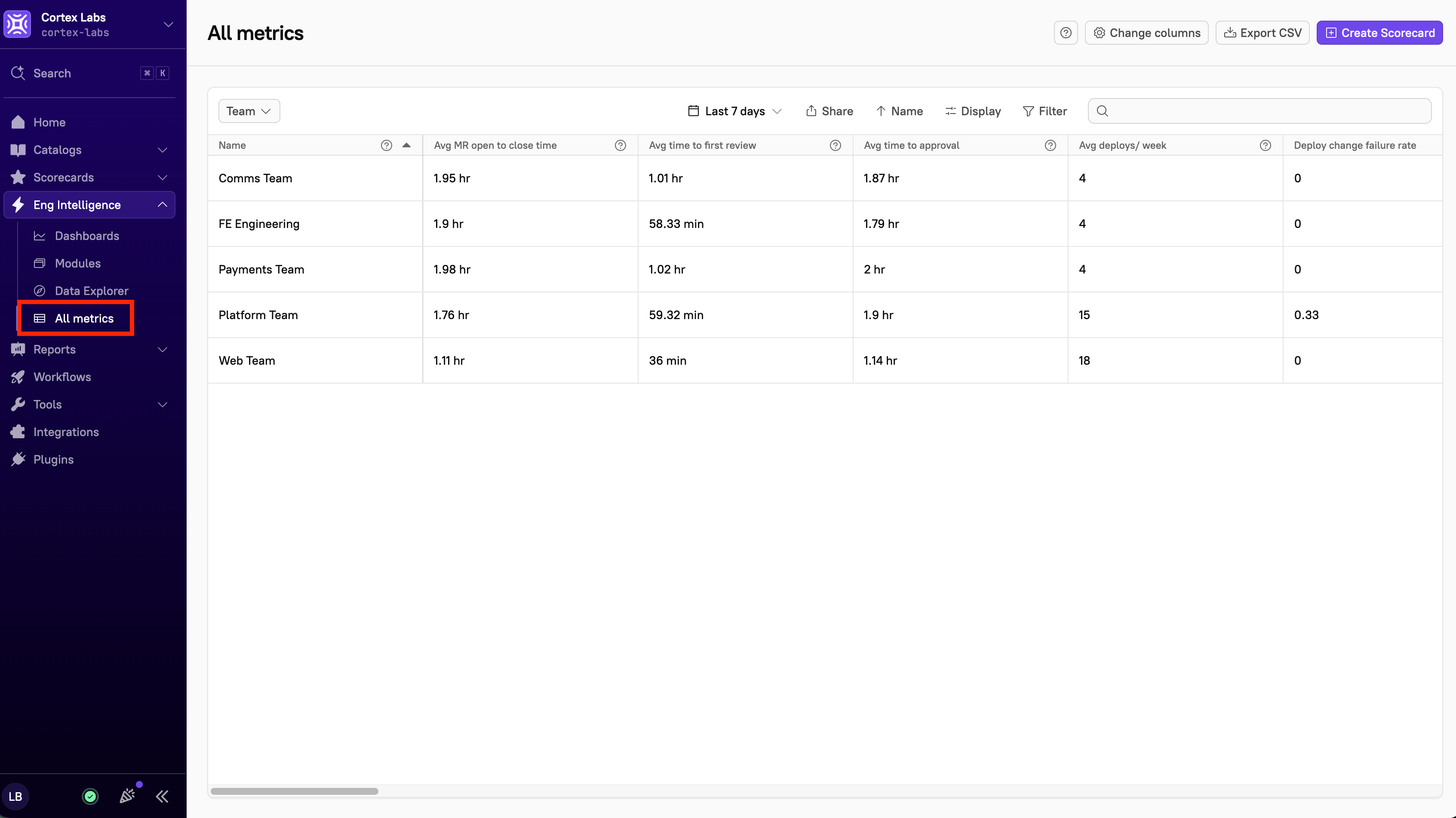Click the Modules icon in the sidebar
The image size is (1456, 818).
coord(40,264)
